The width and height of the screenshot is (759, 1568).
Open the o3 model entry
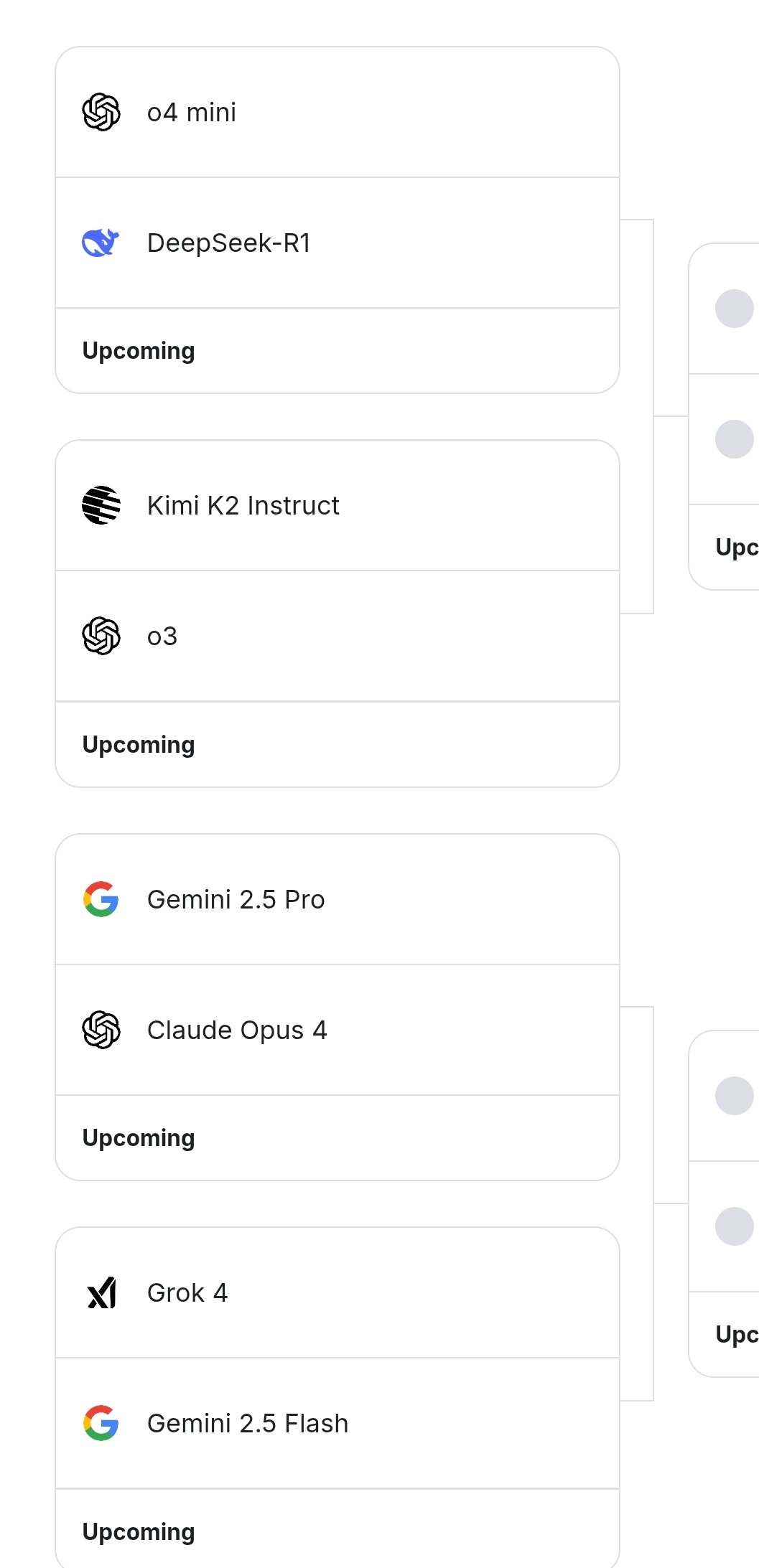[x=162, y=637]
